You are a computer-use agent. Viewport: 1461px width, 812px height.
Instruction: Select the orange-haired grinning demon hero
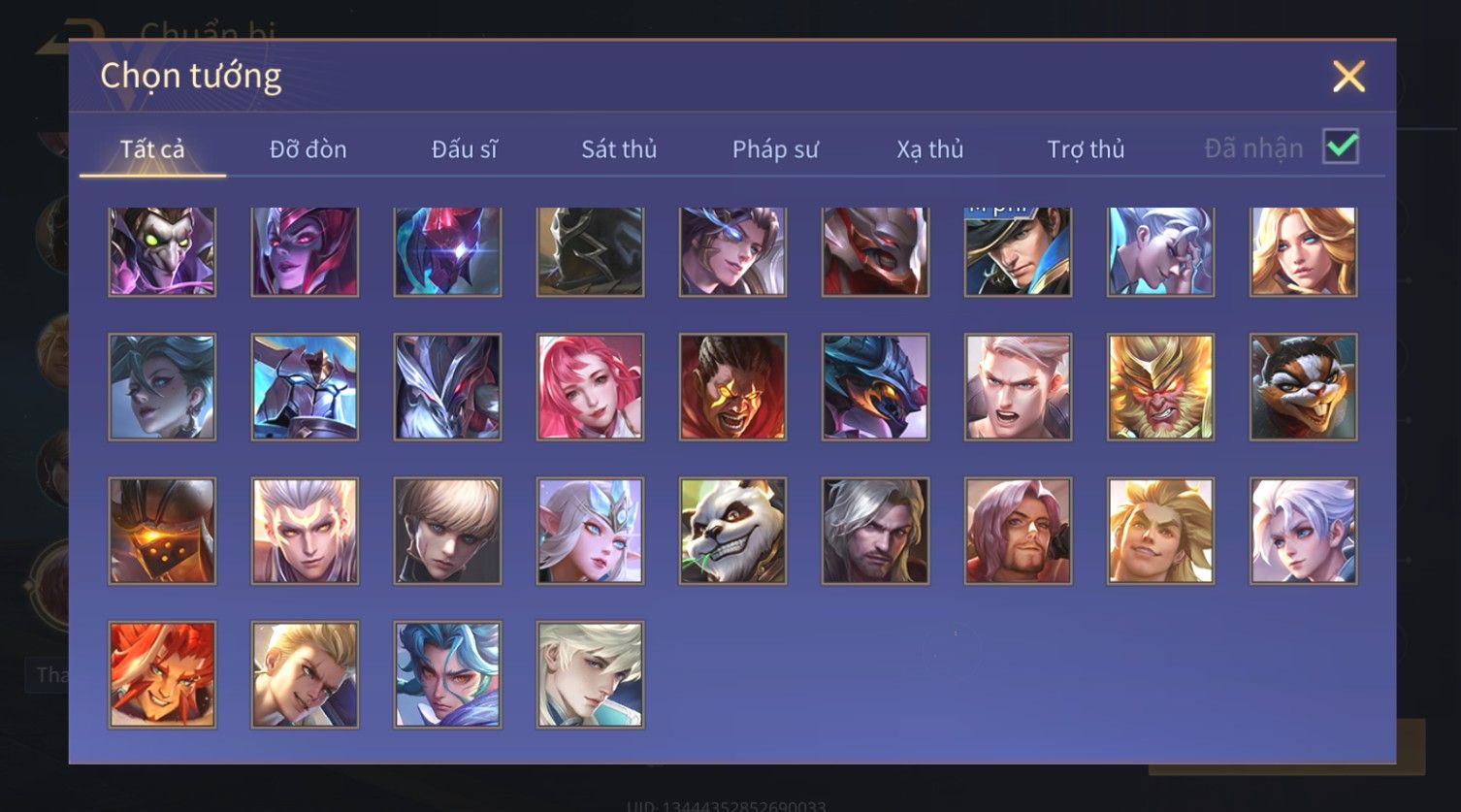(162, 674)
